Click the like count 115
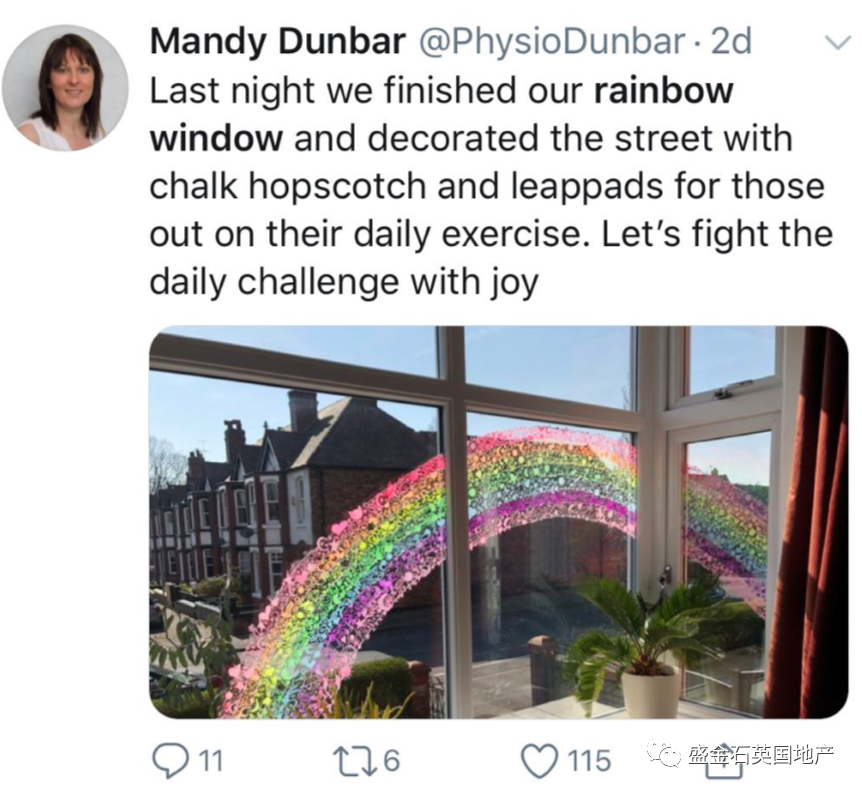The image size is (862, 792). pyautogui.click(x=589, y=761)
